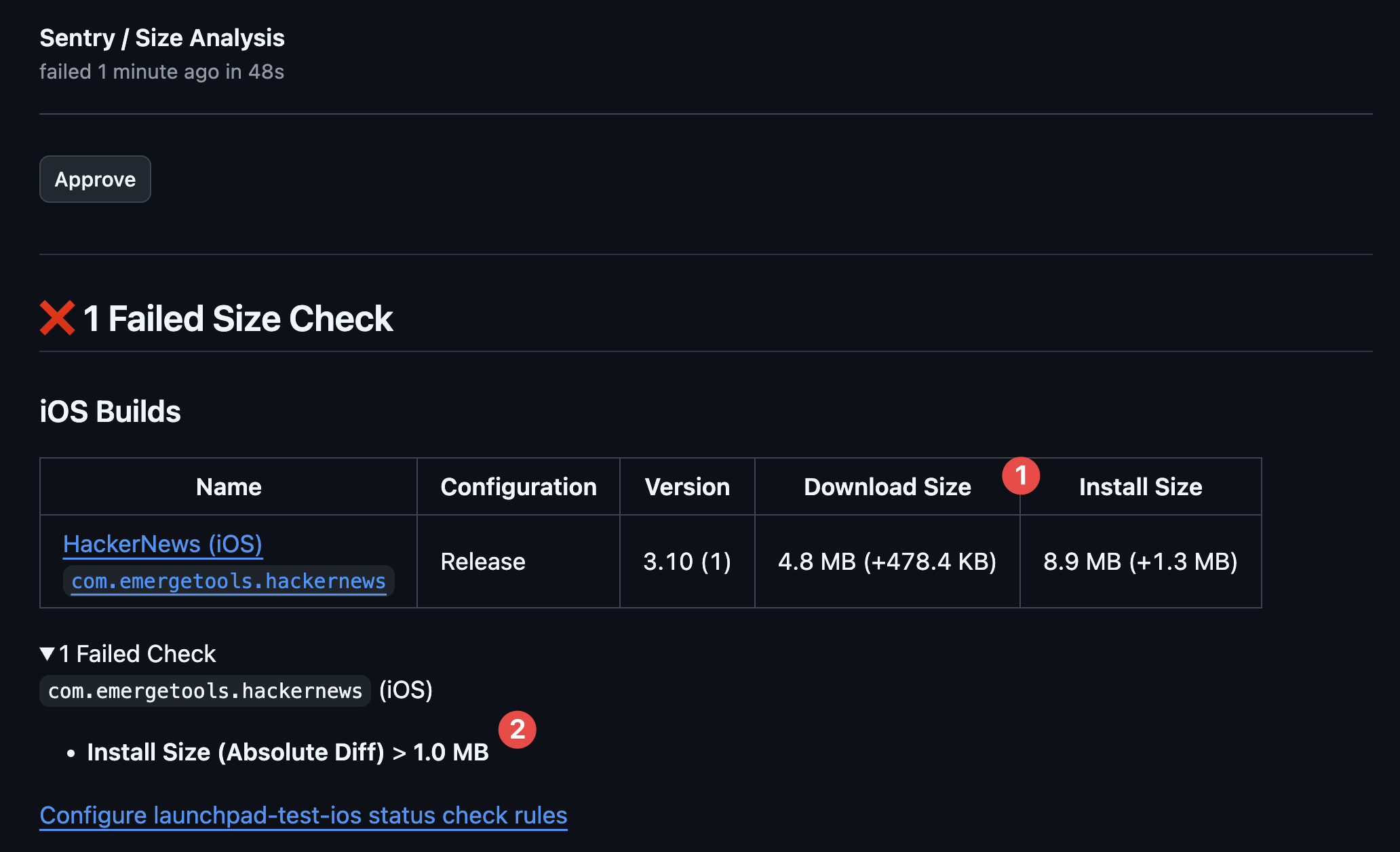Image resolution: width=1400 pixels, height=852 pixels.
Task: Click the 3.10 (1) version cell
Action: pyautogui.click(x=687, y=562)
